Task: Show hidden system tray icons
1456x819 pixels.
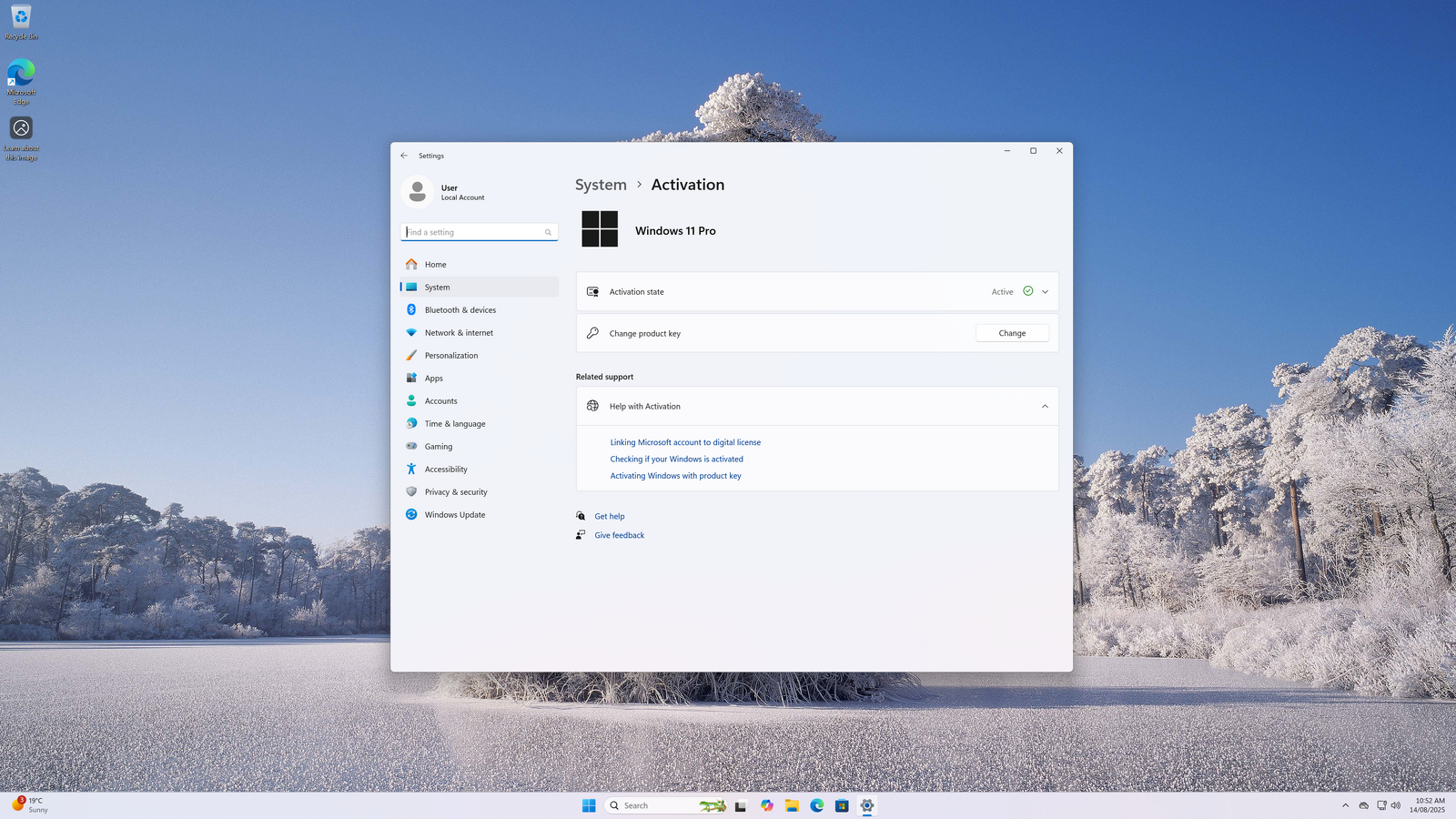Action: tap(1345, 805)
